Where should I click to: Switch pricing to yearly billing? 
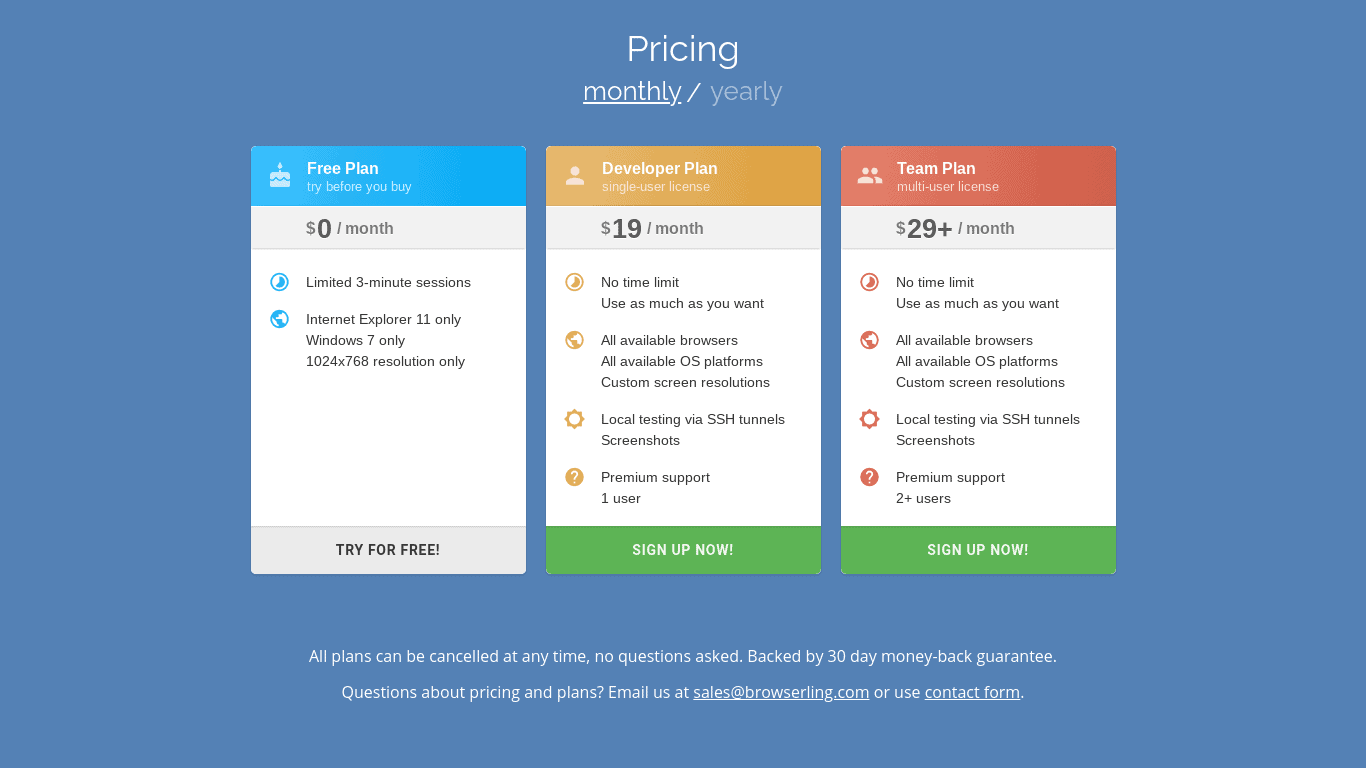[x=746, y=91]
